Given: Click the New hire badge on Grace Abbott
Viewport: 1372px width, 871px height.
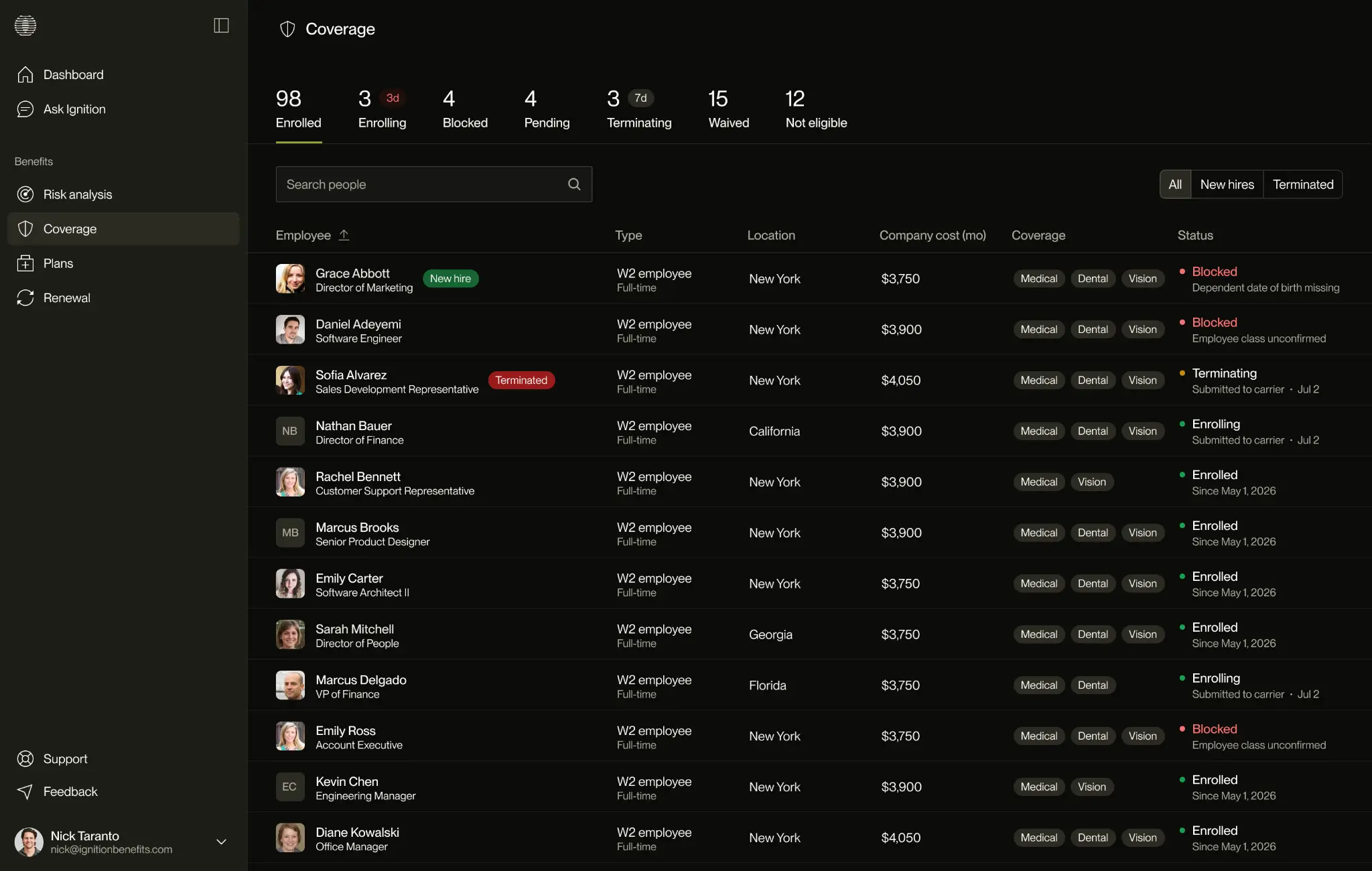Looking at the screenshot, I should [x=450, y=279].
